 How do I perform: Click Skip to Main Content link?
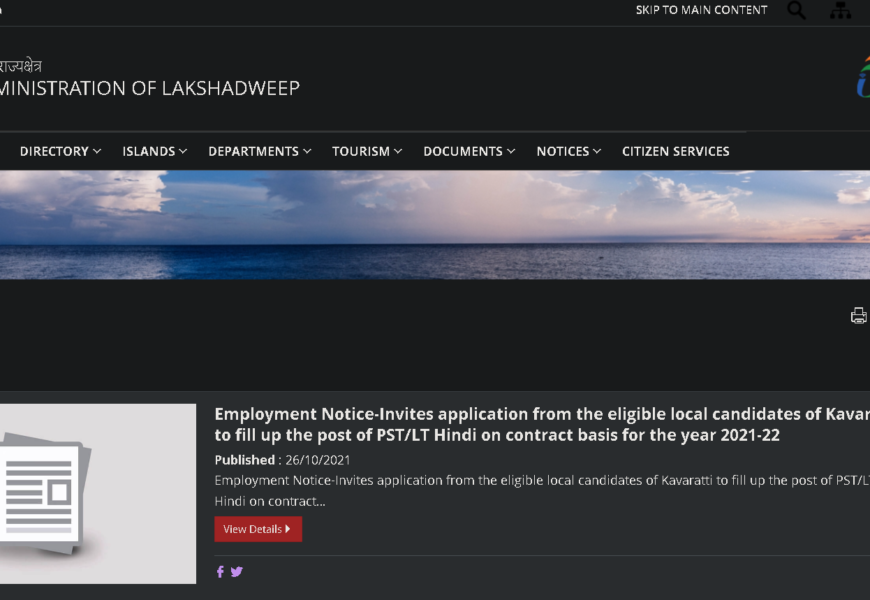tap(701, 10)
